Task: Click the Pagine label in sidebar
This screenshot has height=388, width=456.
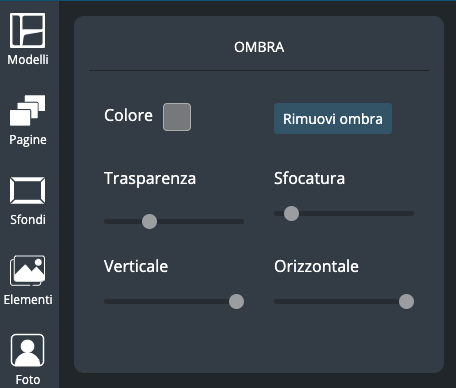Action: point(28,140)
